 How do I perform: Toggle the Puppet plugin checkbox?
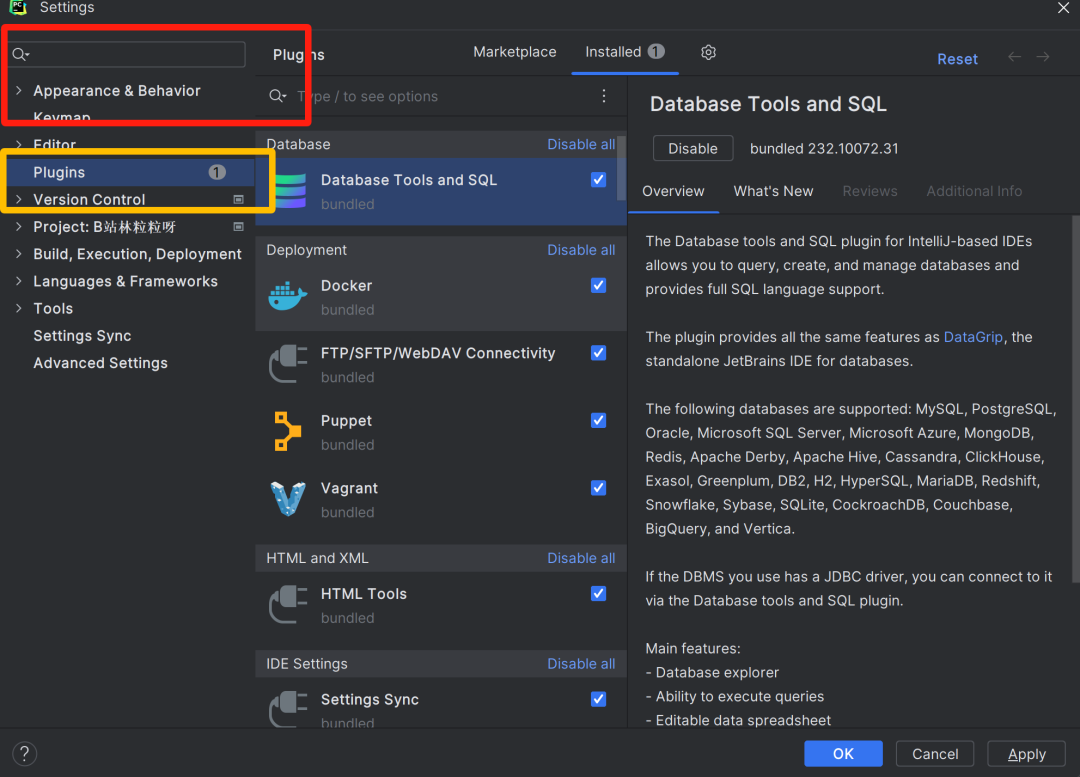pos(599,420)
